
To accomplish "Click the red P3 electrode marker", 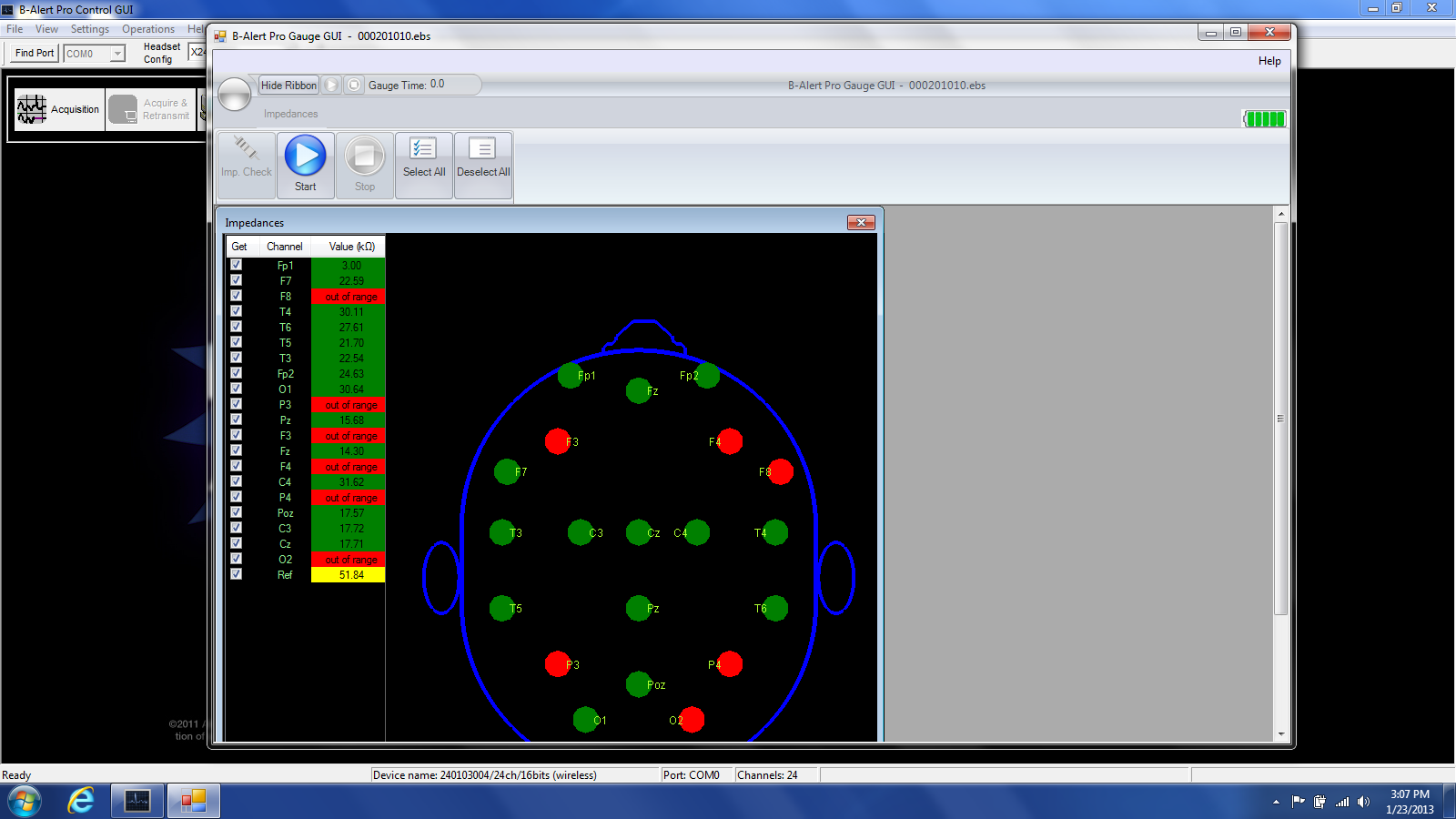I will pyautogui.click(x=558, y=664).
